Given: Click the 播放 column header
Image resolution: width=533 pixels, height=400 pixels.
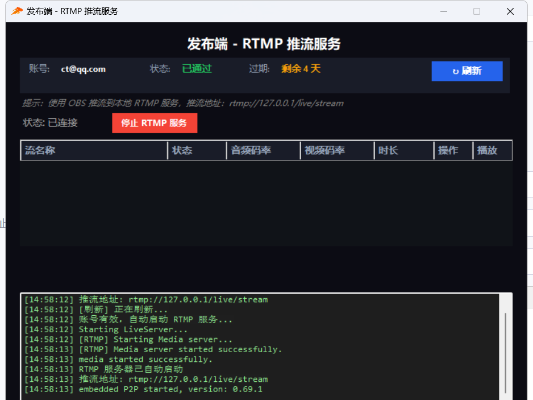Looking at the screenshot, I should pos(493,151).
